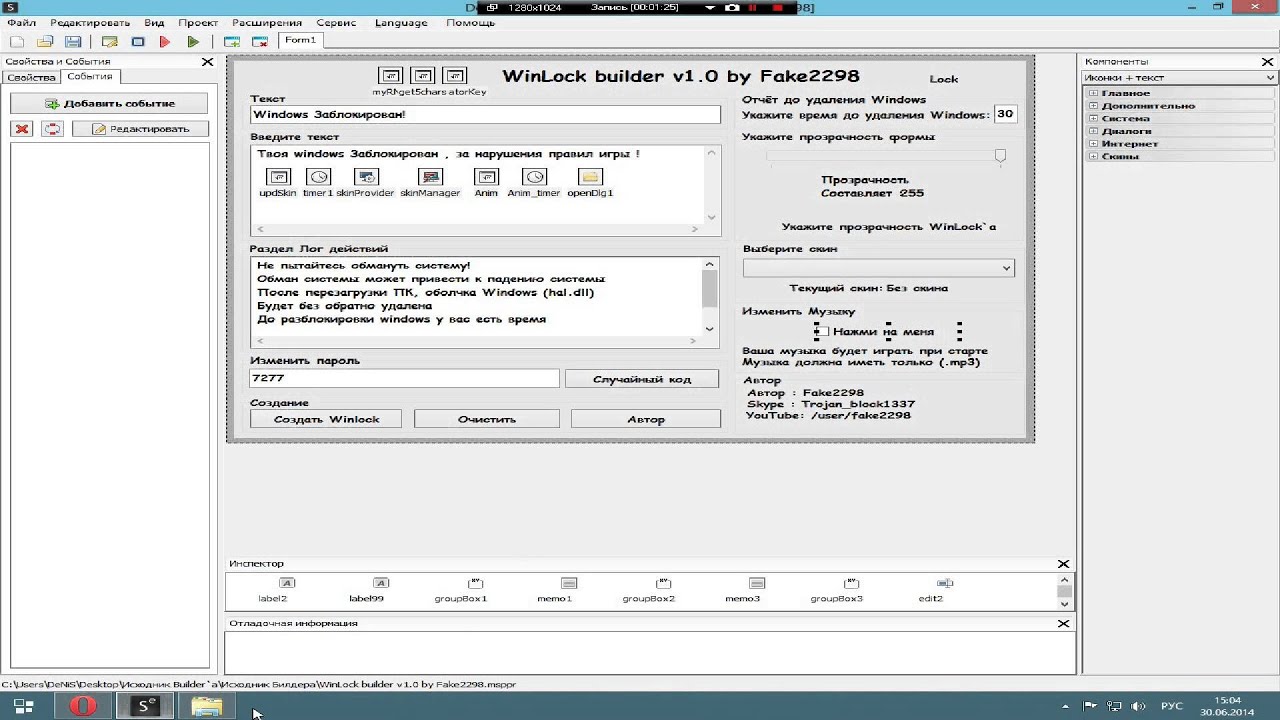Open the Файл menu
Viewport: 1280px width, 720px height.
[21, 22]
